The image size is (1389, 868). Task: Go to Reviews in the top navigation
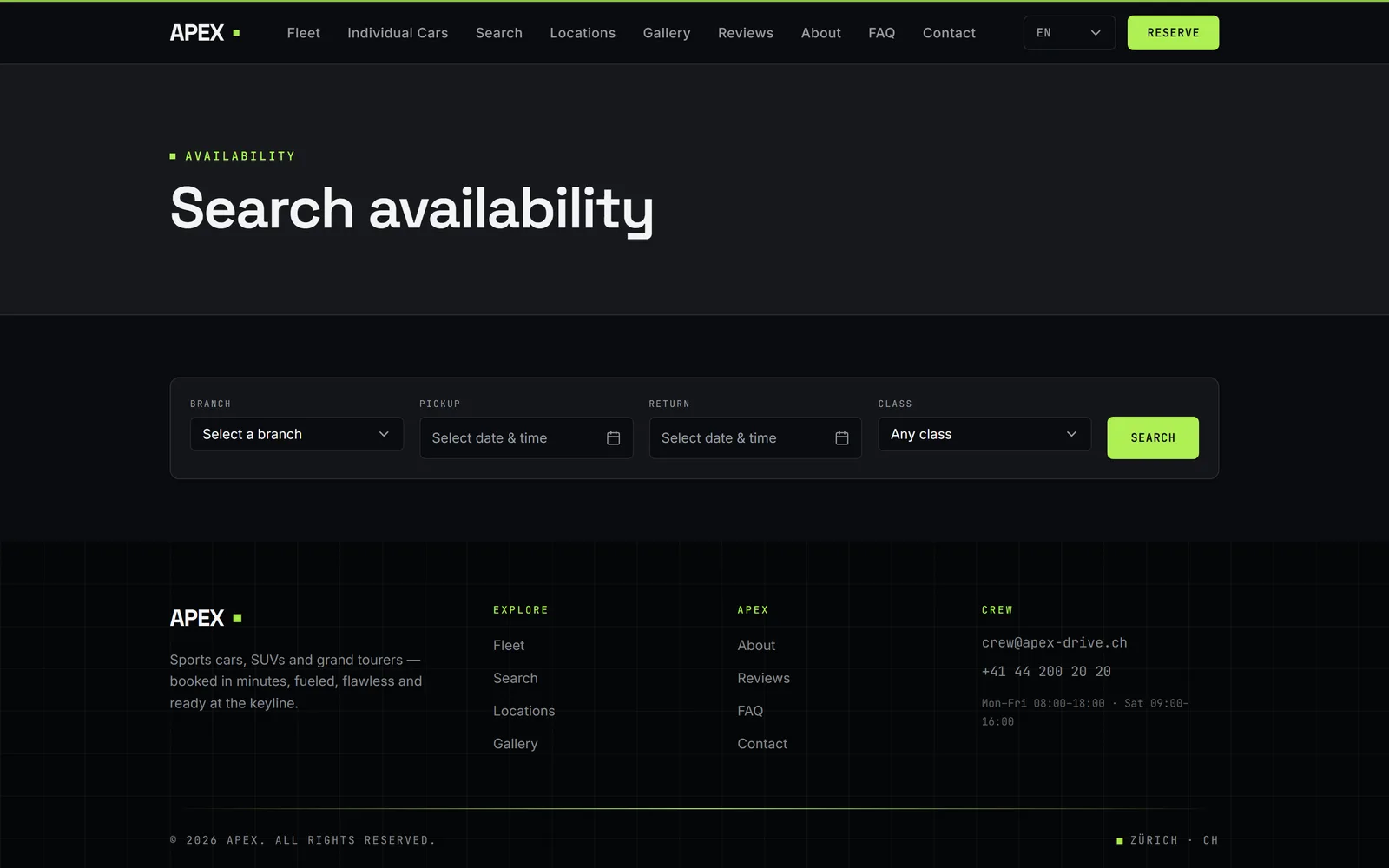pyautogui.click(x=746, y=33)
